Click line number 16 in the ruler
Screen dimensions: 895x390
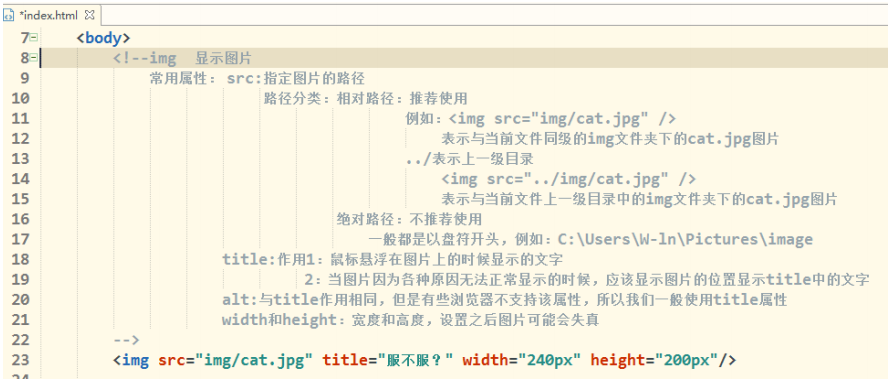coord(20,219)
